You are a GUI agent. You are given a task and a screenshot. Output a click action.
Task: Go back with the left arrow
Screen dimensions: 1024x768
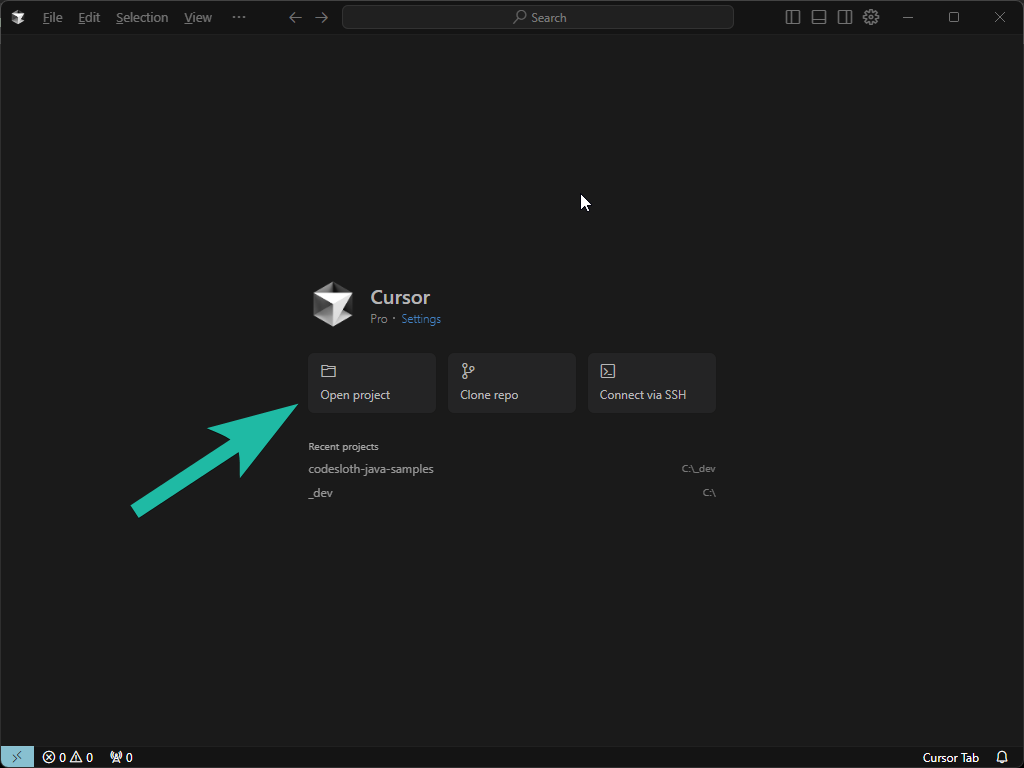(x=295, y=18)
